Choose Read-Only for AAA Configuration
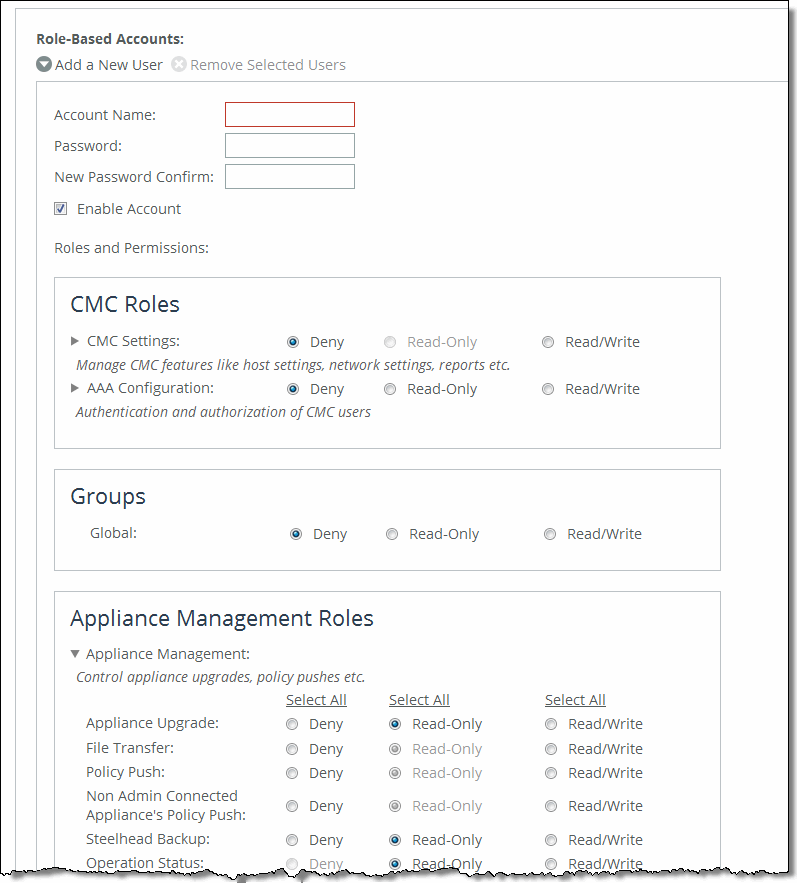Screen dimensions: 797x883 (390, 388)
